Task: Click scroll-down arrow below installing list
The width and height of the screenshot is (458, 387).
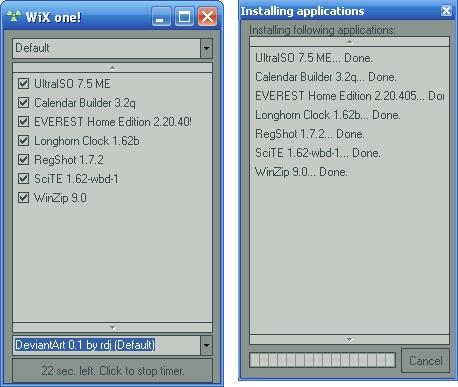Action: pos(349,339)
